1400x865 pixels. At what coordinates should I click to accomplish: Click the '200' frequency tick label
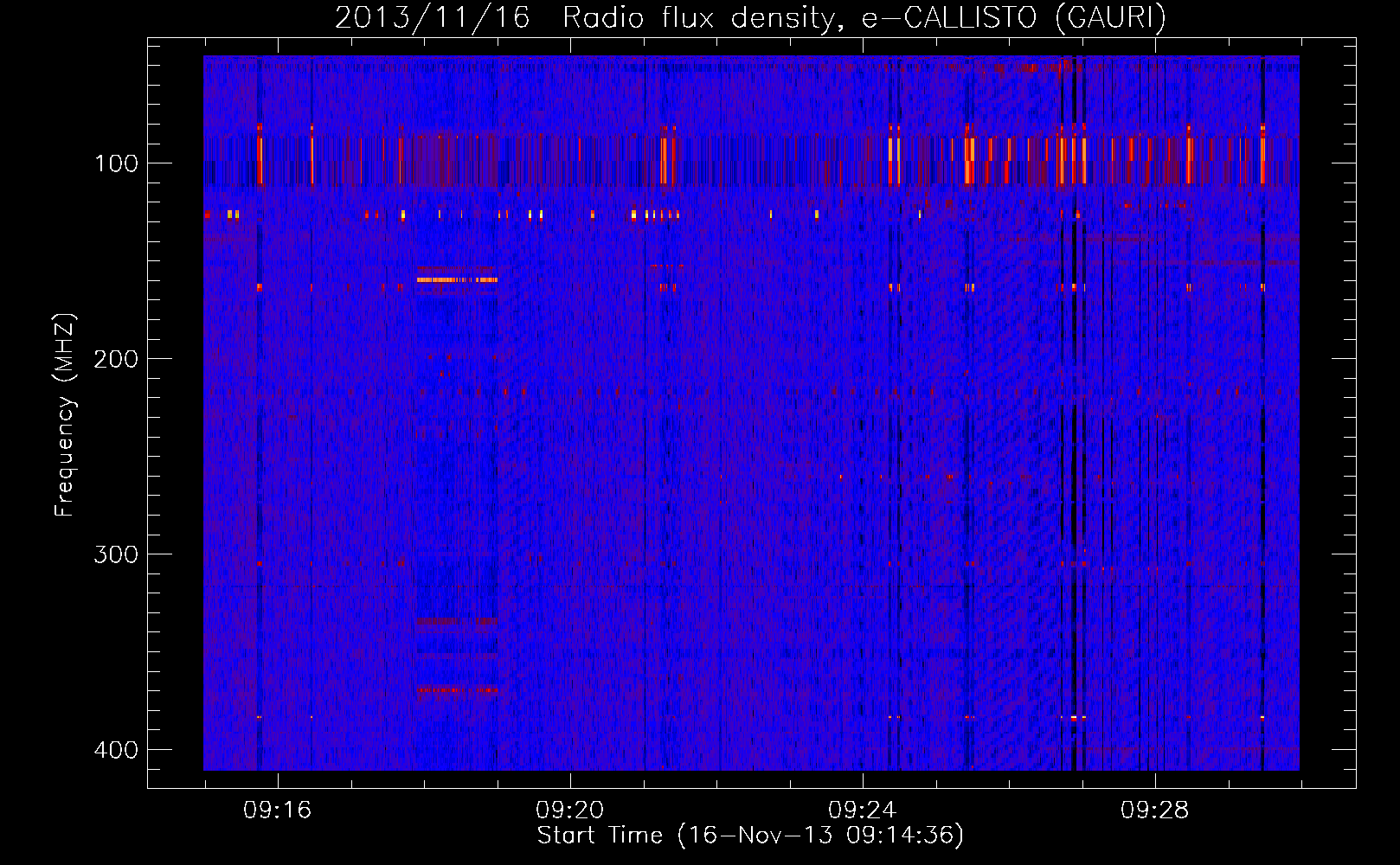(x=116, y=359)
